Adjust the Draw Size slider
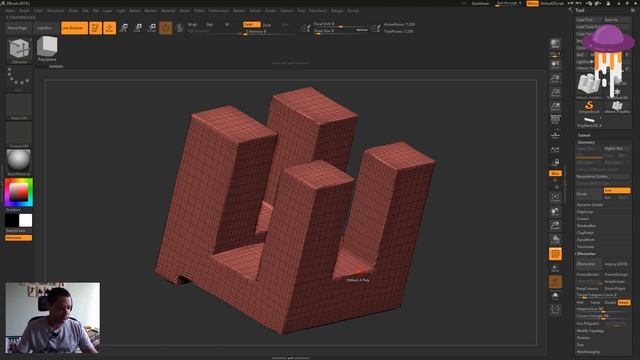The width and height of the screenshot is (640, 360). pos(340,31)
